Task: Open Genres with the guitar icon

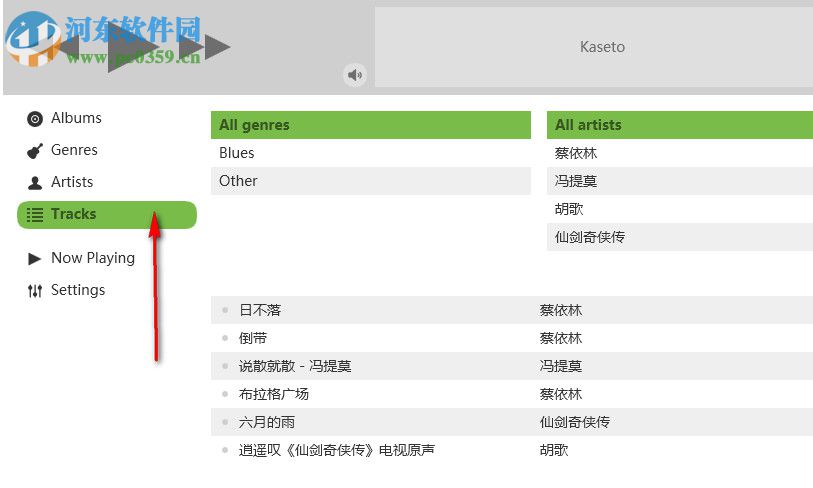Action: coord(62,150)
